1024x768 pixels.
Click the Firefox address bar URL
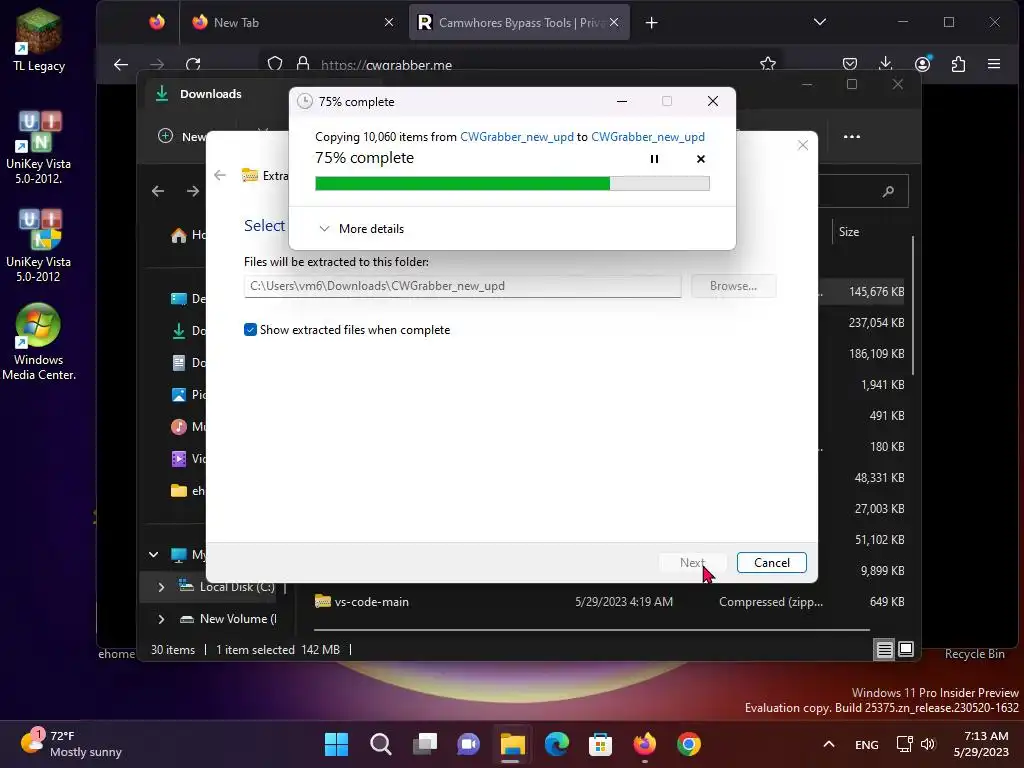click(386, 65)
